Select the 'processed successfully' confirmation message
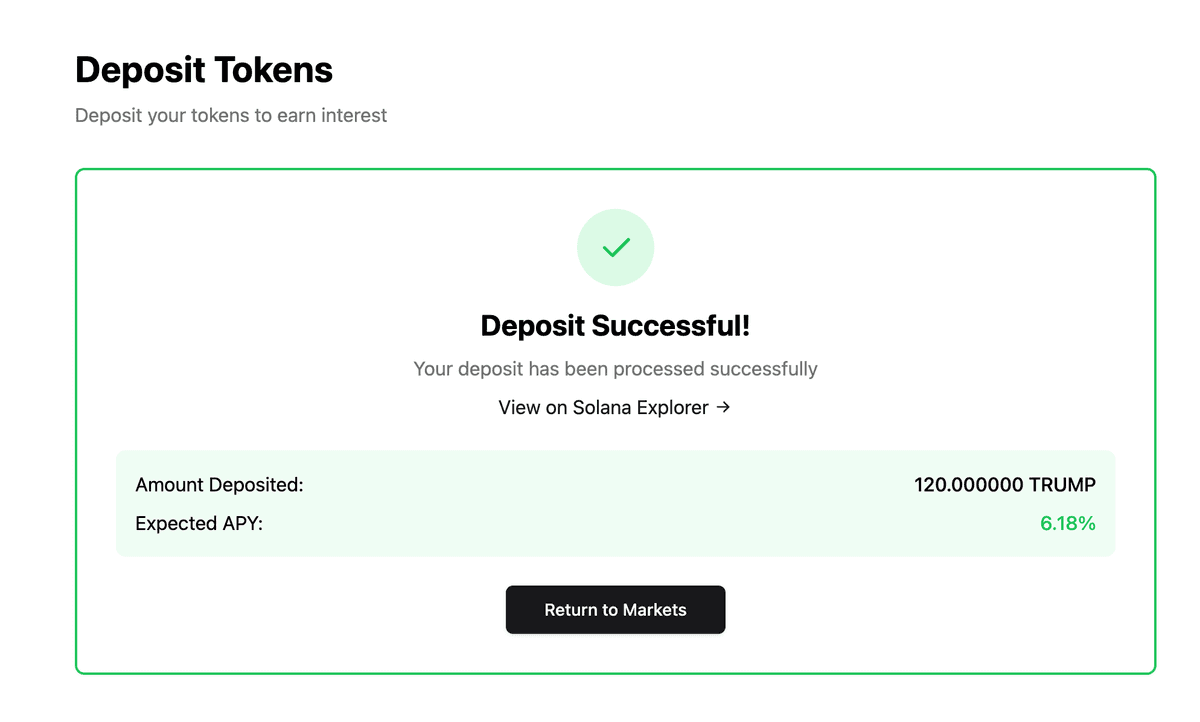 615,369
